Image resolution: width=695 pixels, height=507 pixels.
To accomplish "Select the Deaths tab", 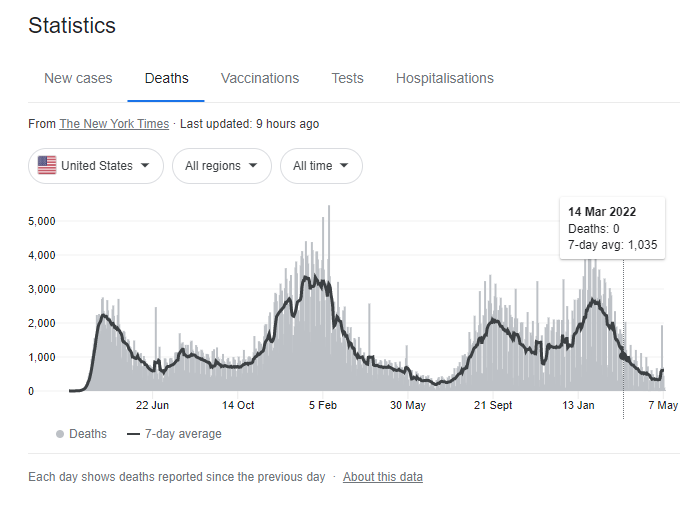I will (x=167, y=78).
